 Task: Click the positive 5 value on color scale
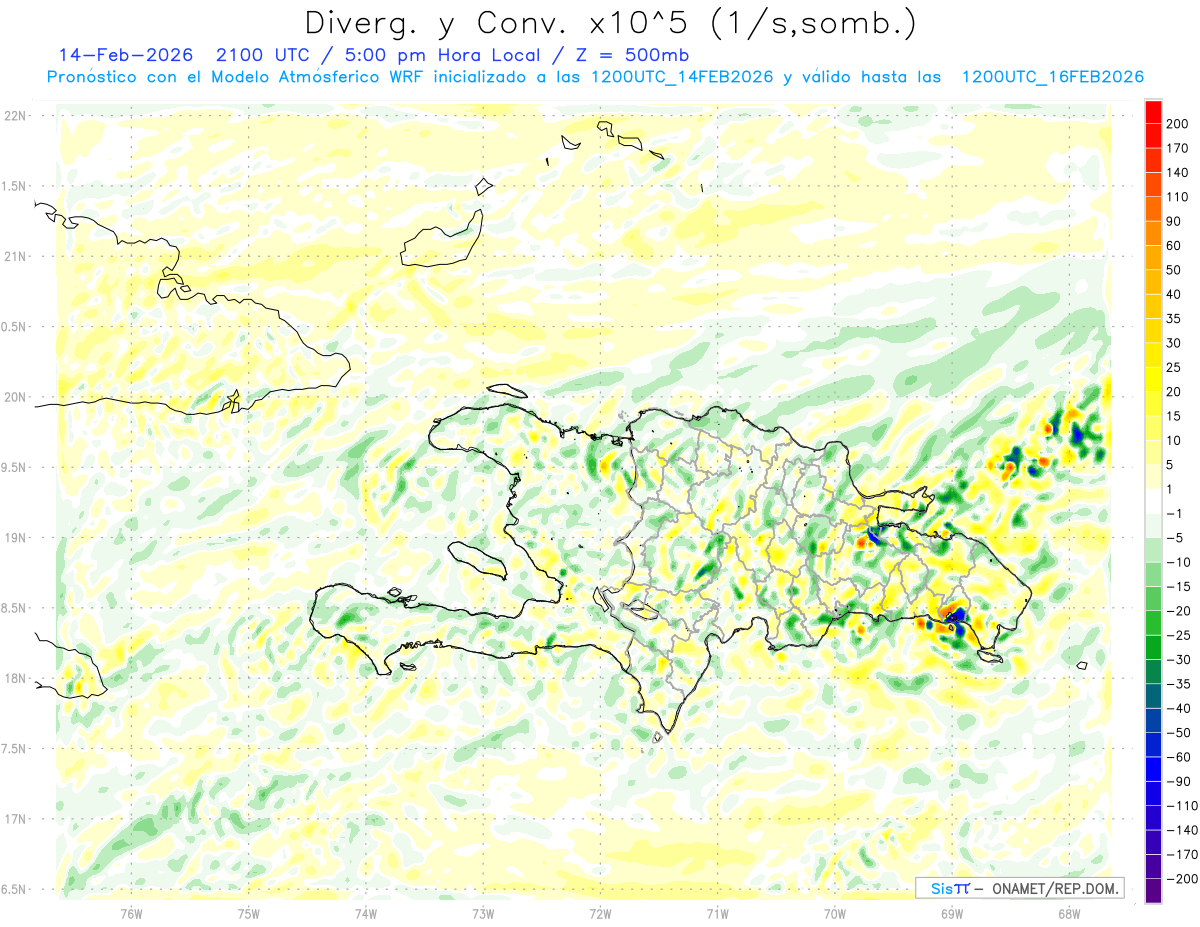pos(1170,465)
